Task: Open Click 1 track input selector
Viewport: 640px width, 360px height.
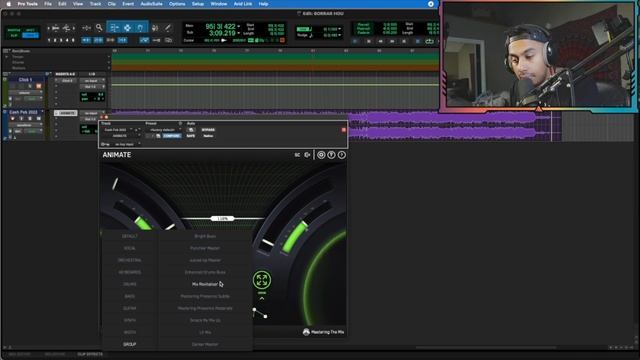Action: (x=91, y=81)
